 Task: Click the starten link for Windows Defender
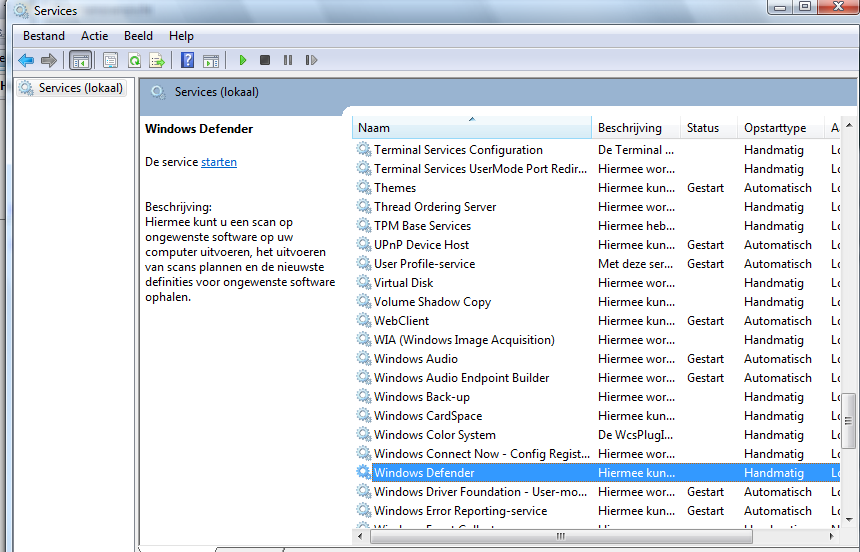[219, 162]
